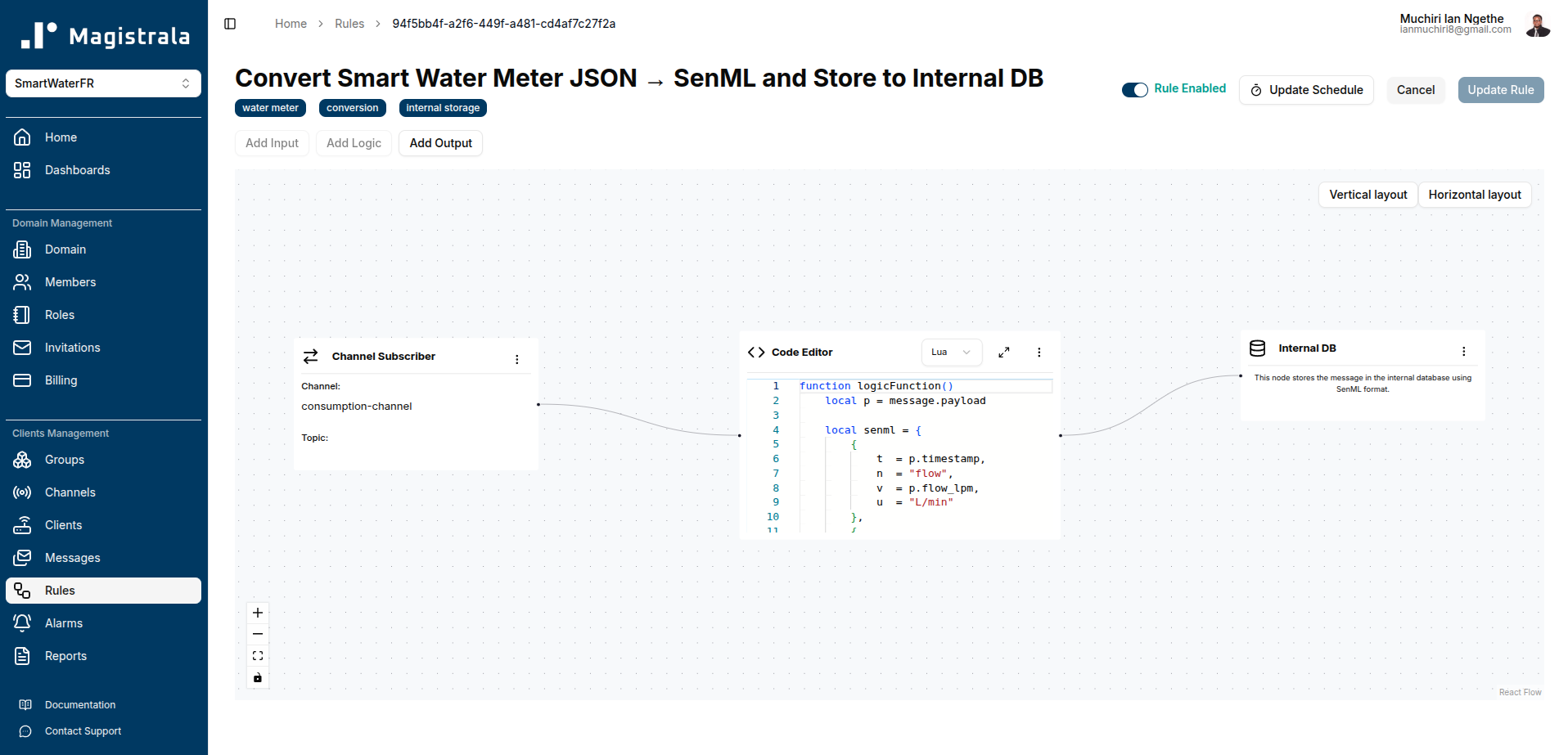Open Channel Subscriber node options menu

point(516,359)
